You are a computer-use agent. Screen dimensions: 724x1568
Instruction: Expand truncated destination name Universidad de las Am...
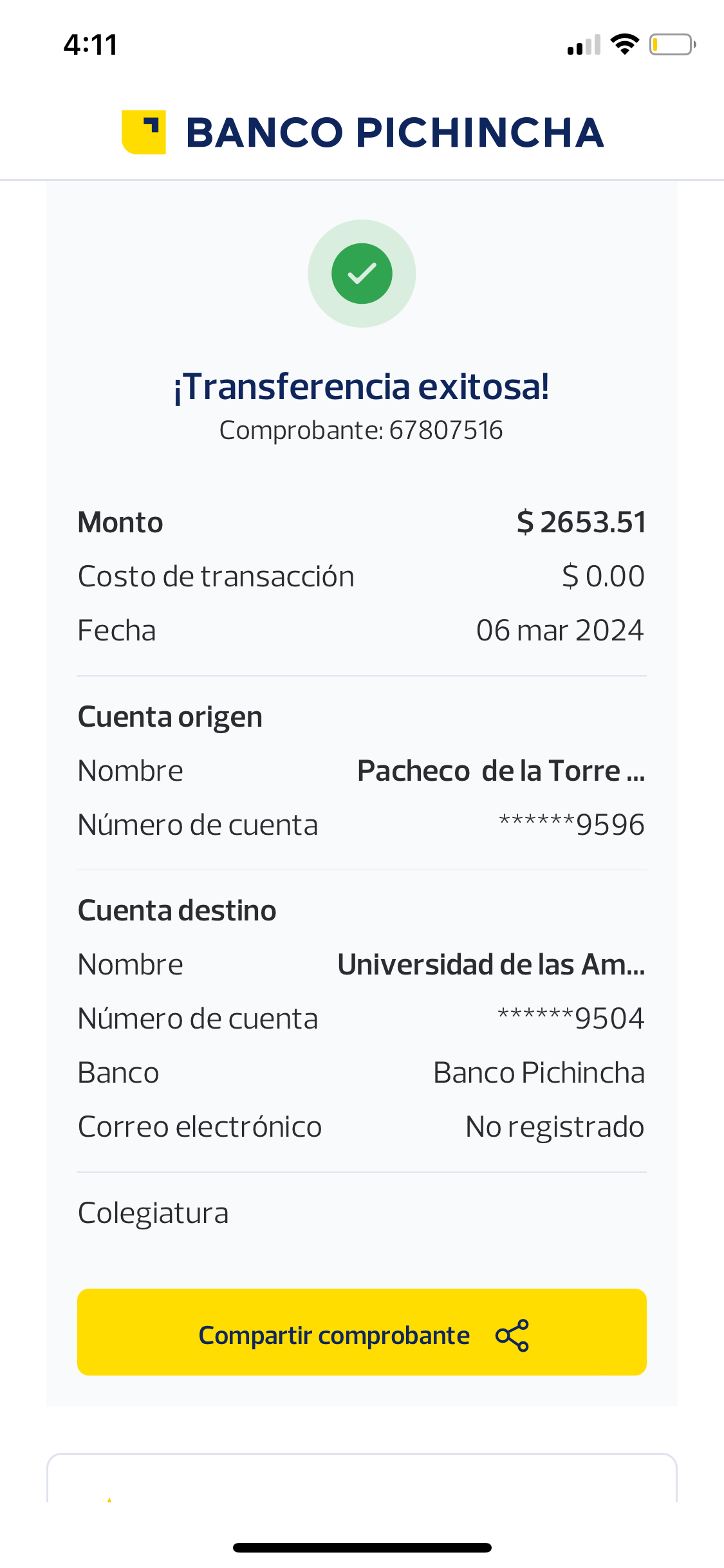[x=491, y=964]
